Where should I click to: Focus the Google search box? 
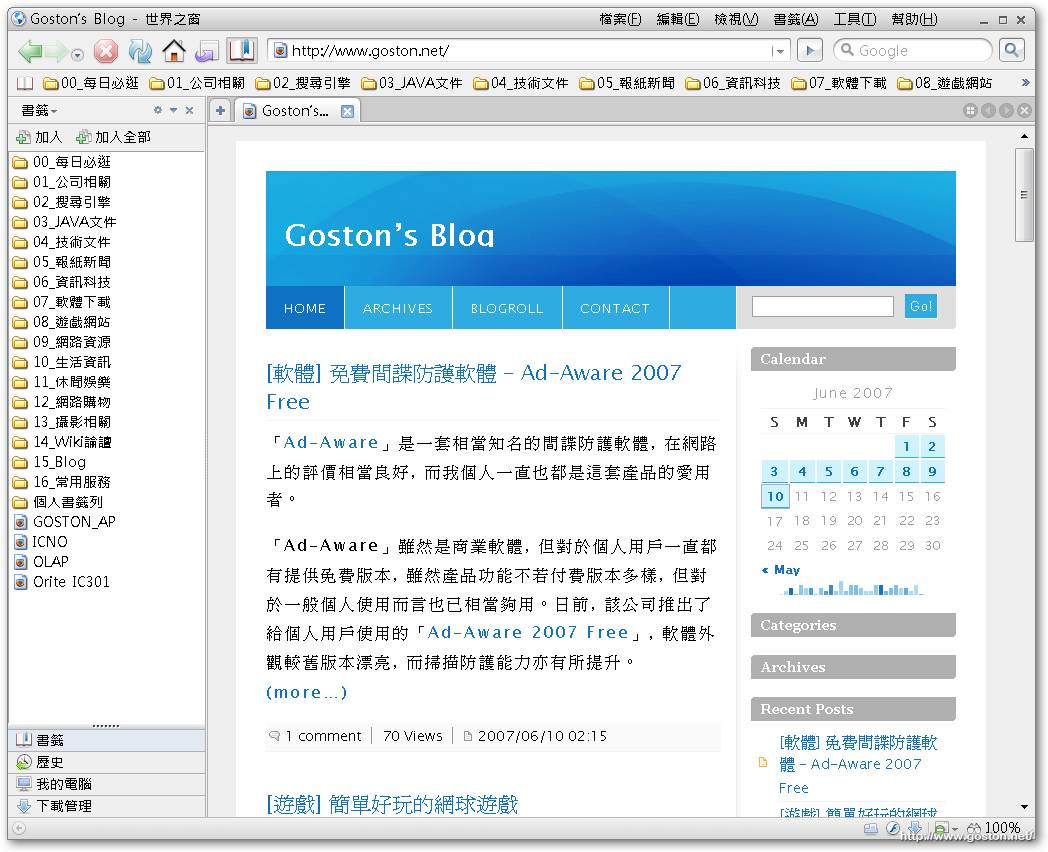912,50
